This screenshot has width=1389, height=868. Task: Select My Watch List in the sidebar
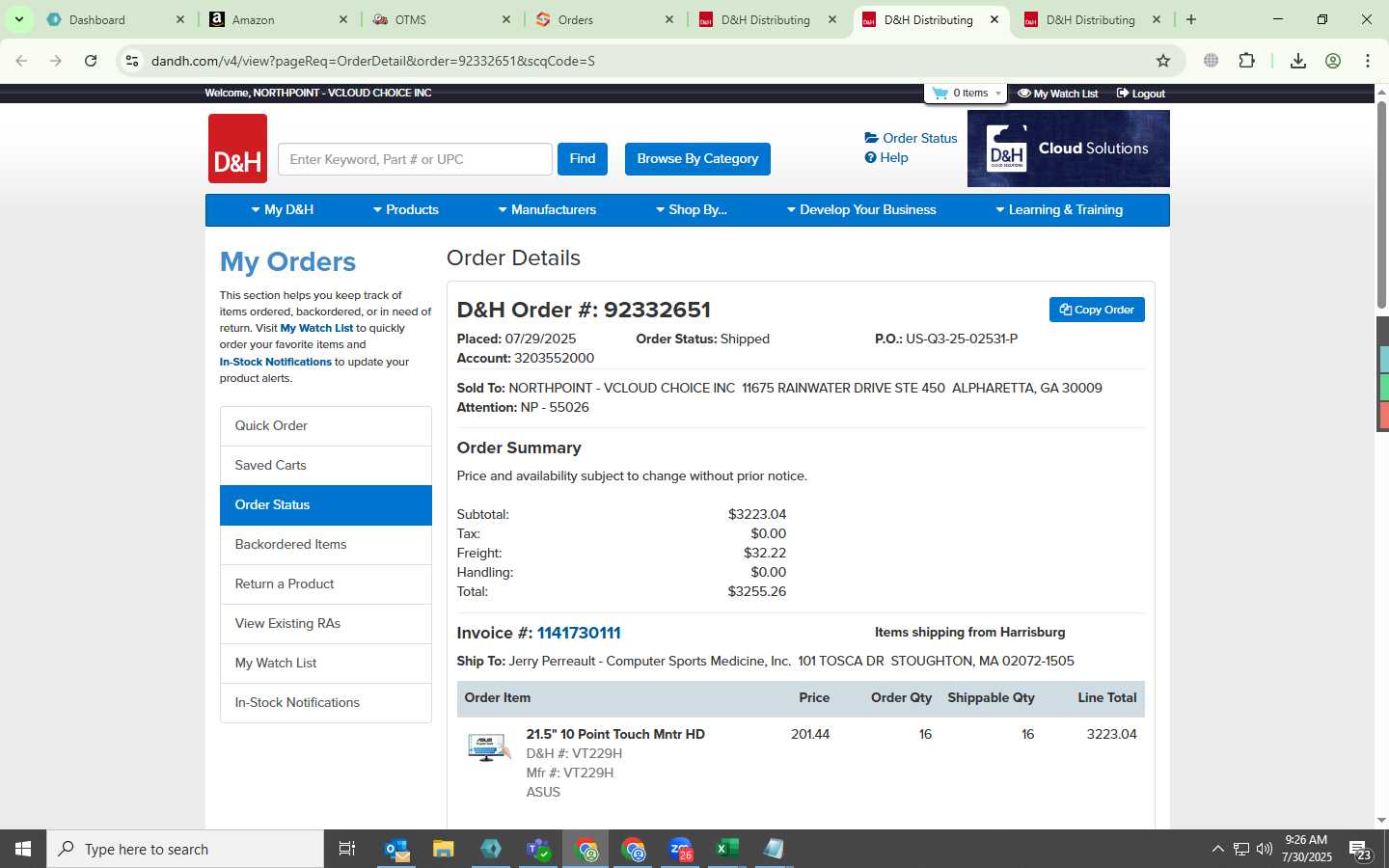pos(326,664)
